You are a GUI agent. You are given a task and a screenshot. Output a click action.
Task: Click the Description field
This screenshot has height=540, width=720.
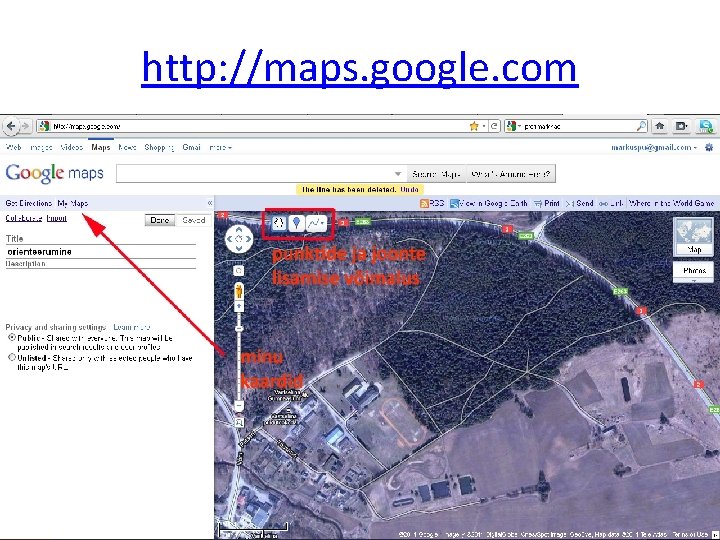101,264
